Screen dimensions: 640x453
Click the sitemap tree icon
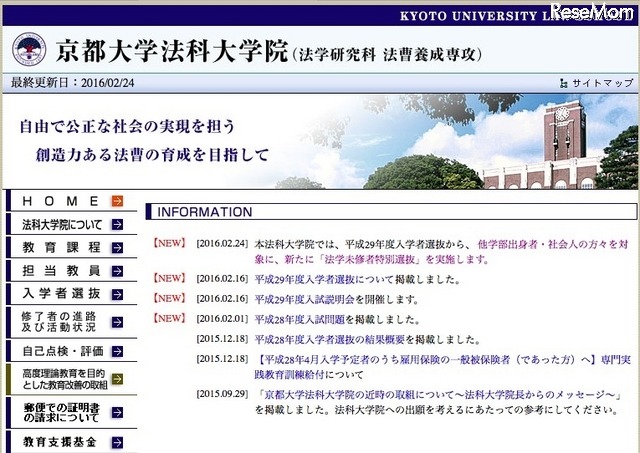[563, 83]
